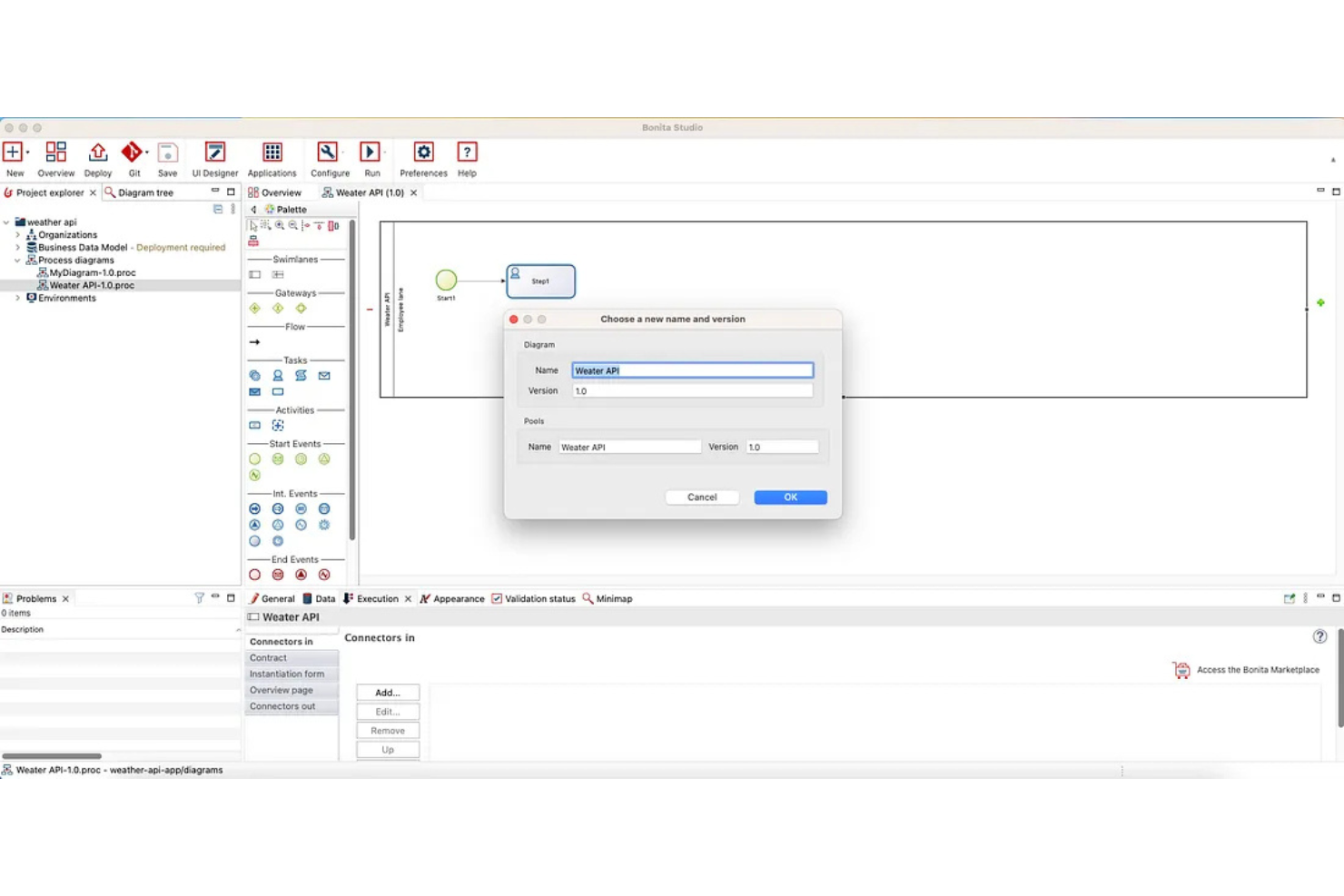Open the Validation status tab
Viewport: 1344px width, 896px height.
pos(533,599)
